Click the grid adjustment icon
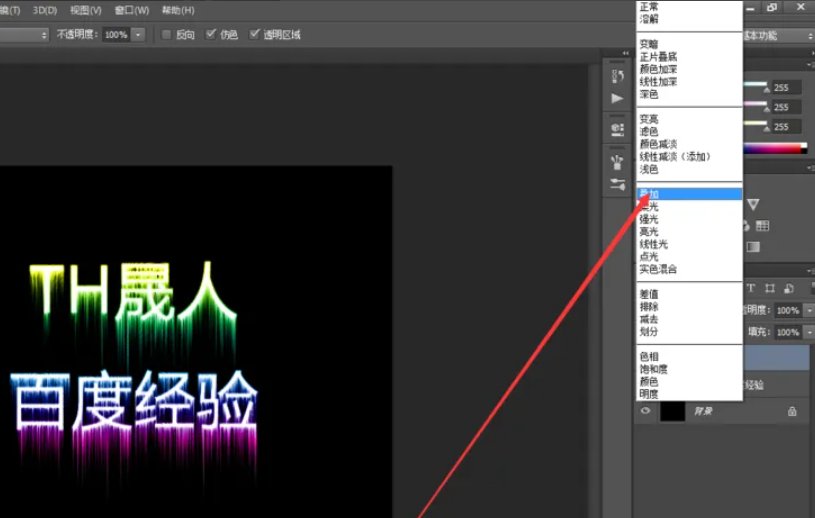 click(x=763, y=225)
